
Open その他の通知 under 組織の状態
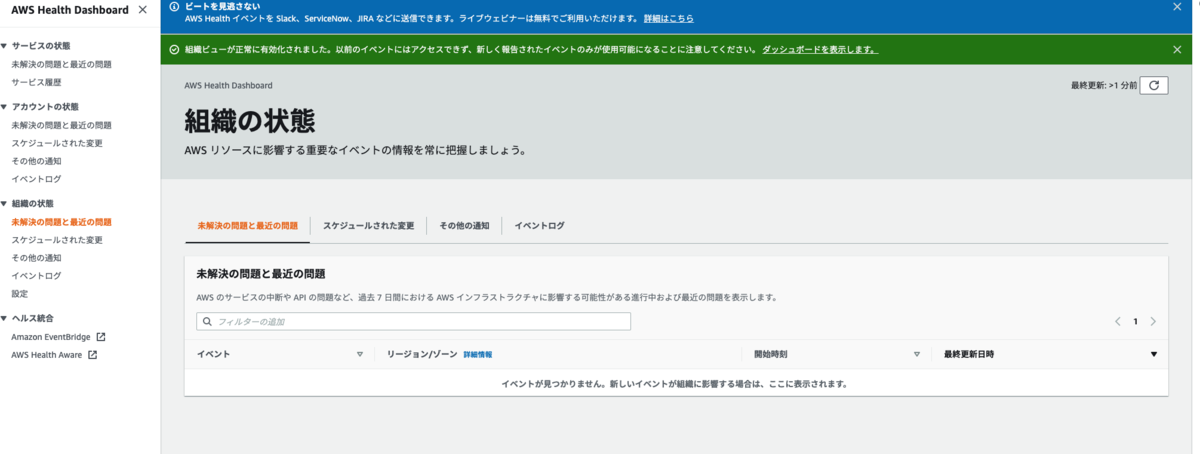[36, 258]
